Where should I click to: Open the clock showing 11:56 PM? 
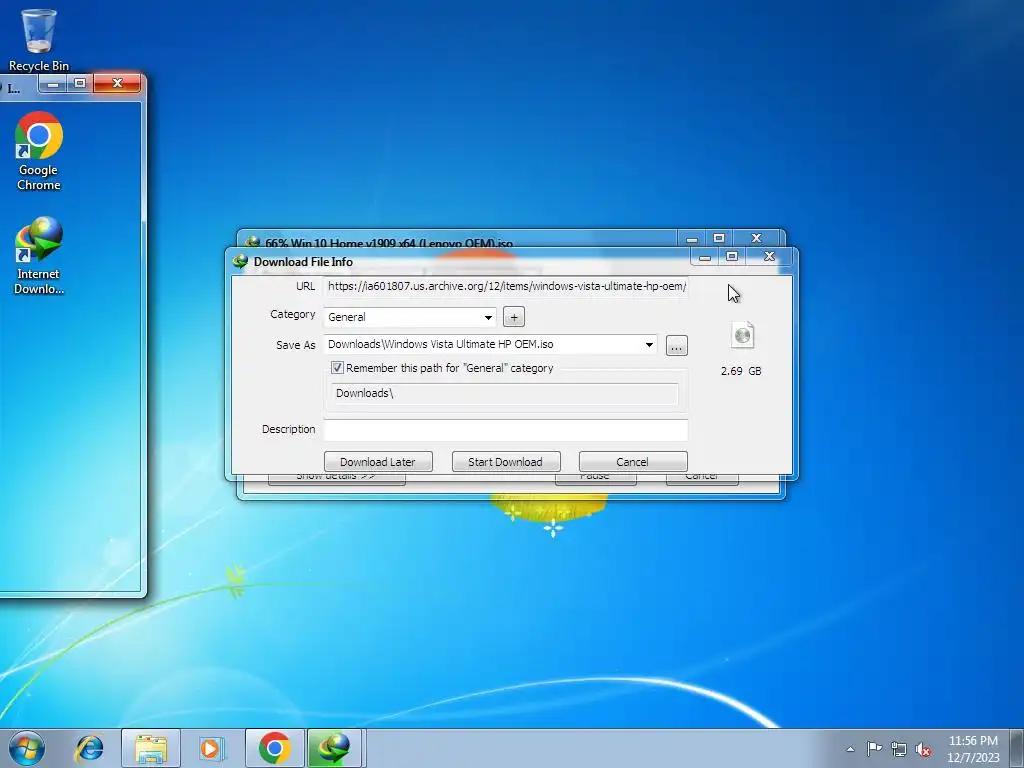coord(973,748)
